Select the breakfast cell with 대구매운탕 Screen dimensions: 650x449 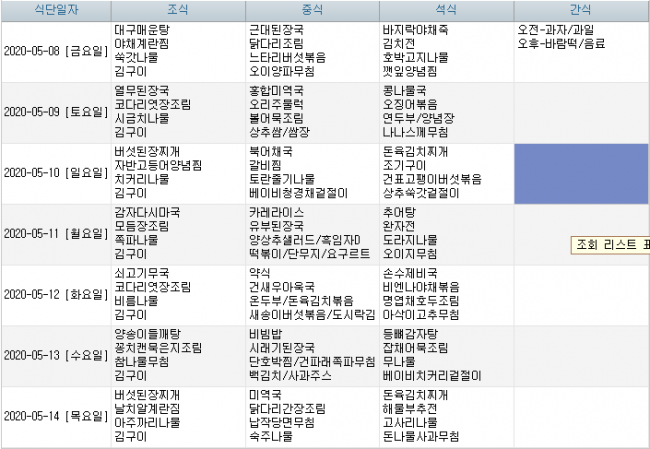click(x=178, y=52)
